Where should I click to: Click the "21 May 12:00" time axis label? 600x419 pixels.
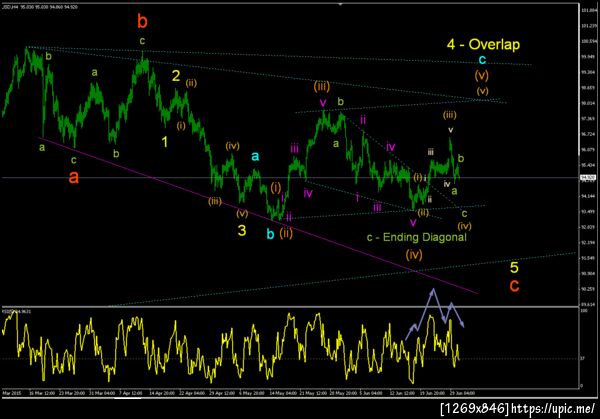tap(313, 393)
